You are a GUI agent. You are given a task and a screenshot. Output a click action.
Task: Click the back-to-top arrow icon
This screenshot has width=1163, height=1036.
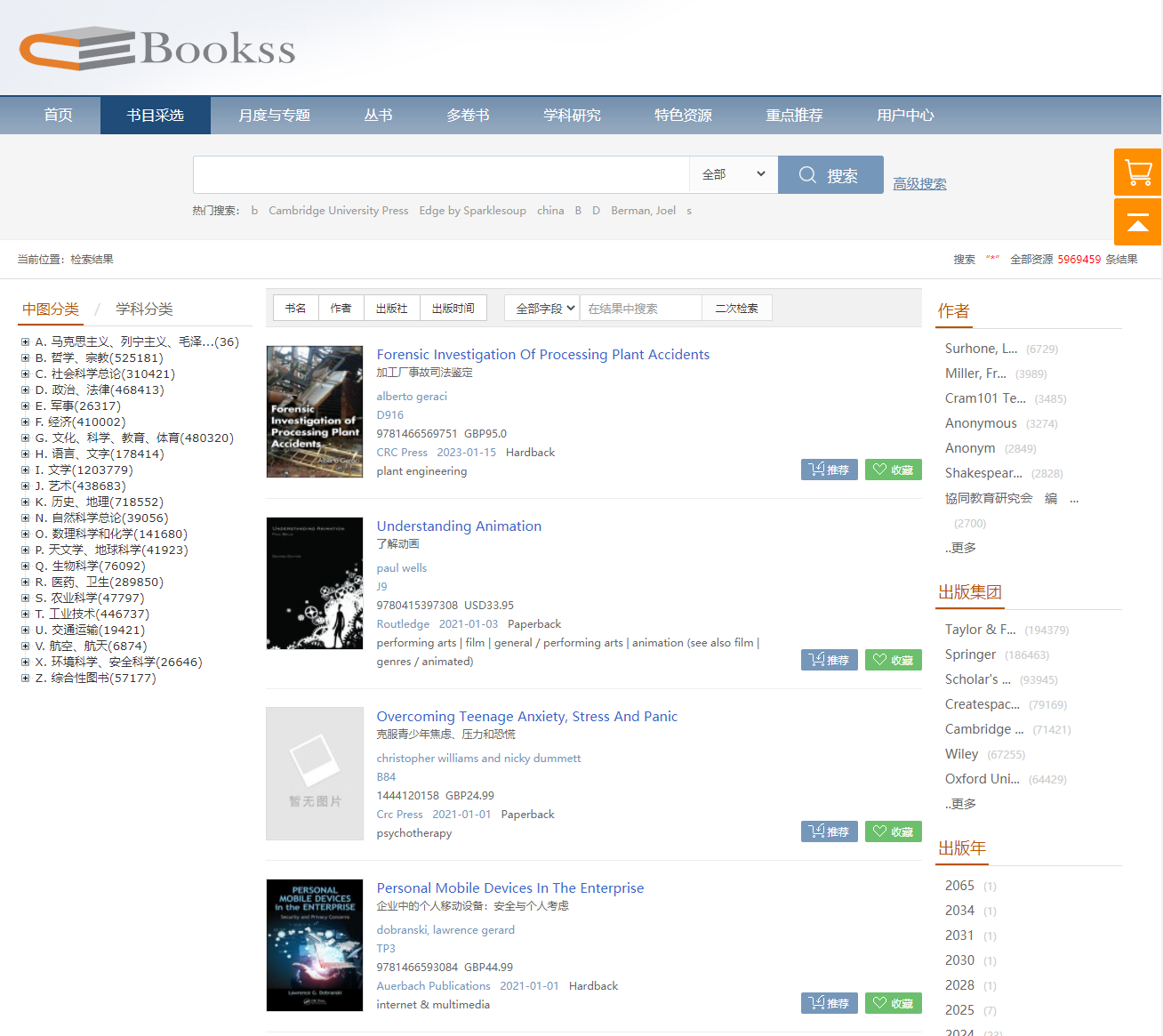tap(1137, 222)
